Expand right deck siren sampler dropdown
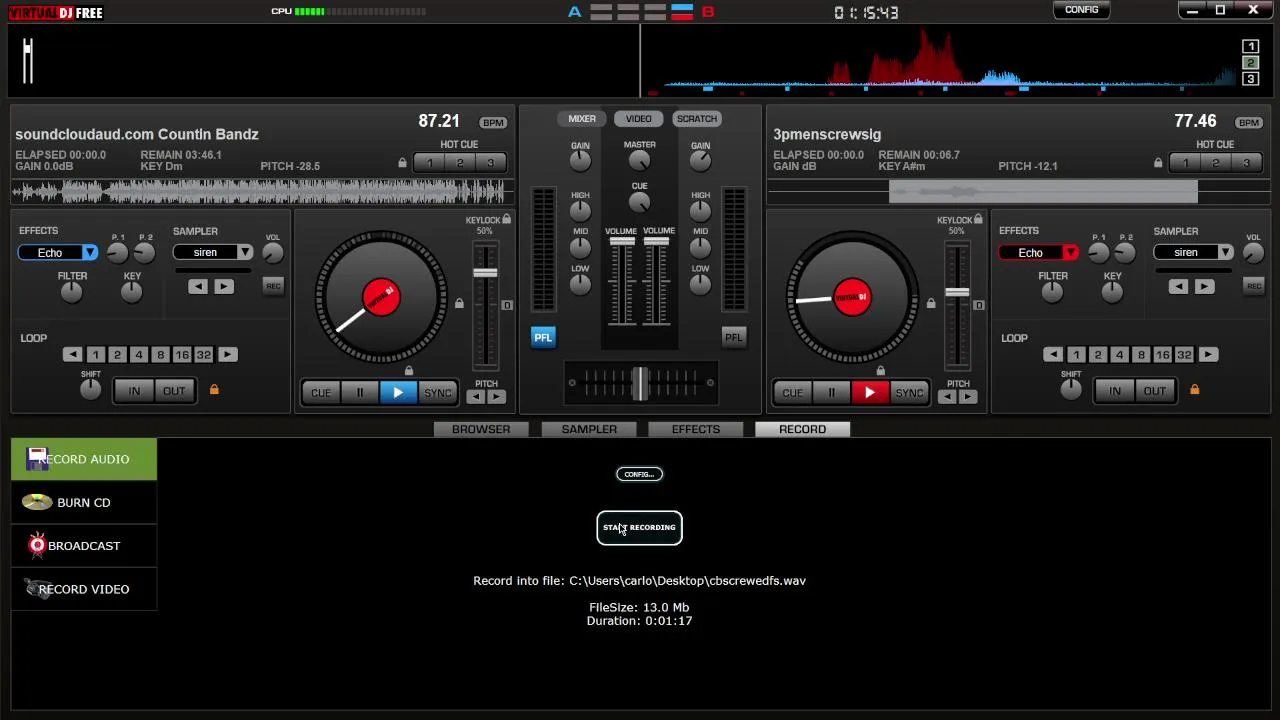The height and width of the screenshot is (720, 1280). tap(1225, 253)
